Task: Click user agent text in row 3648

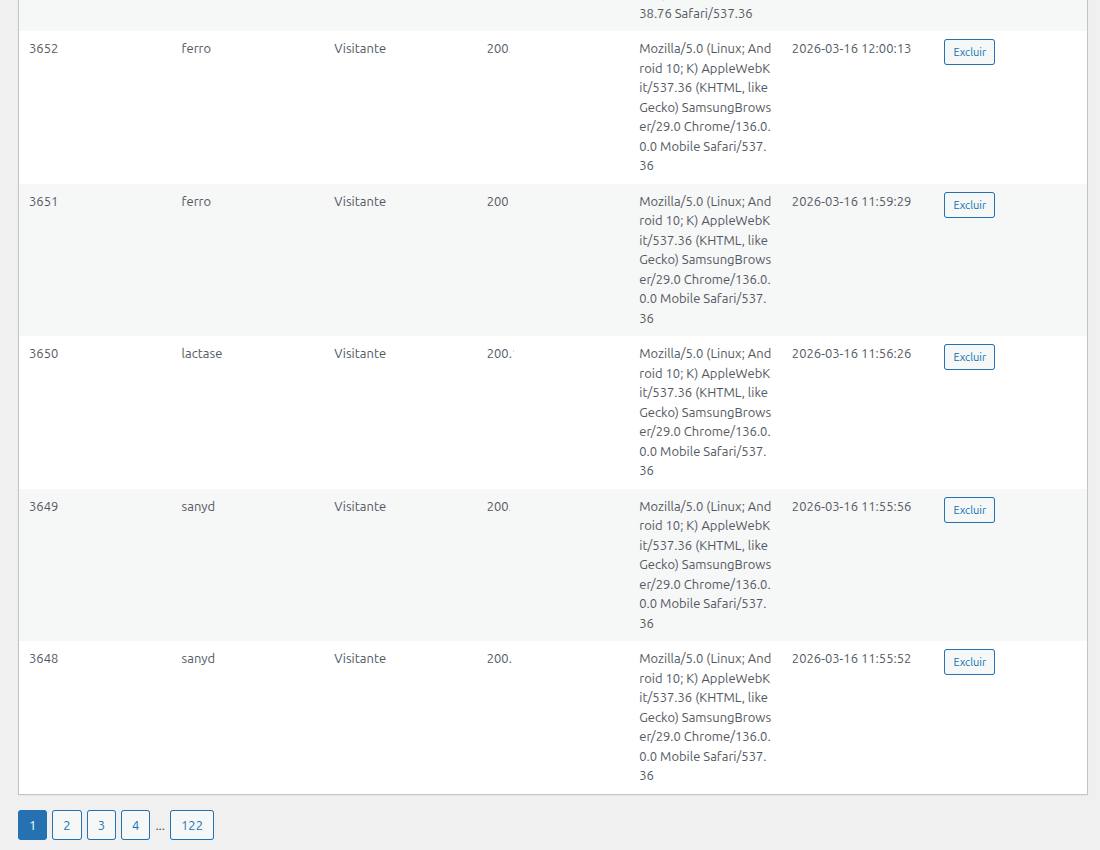Action: click(705, 716)
